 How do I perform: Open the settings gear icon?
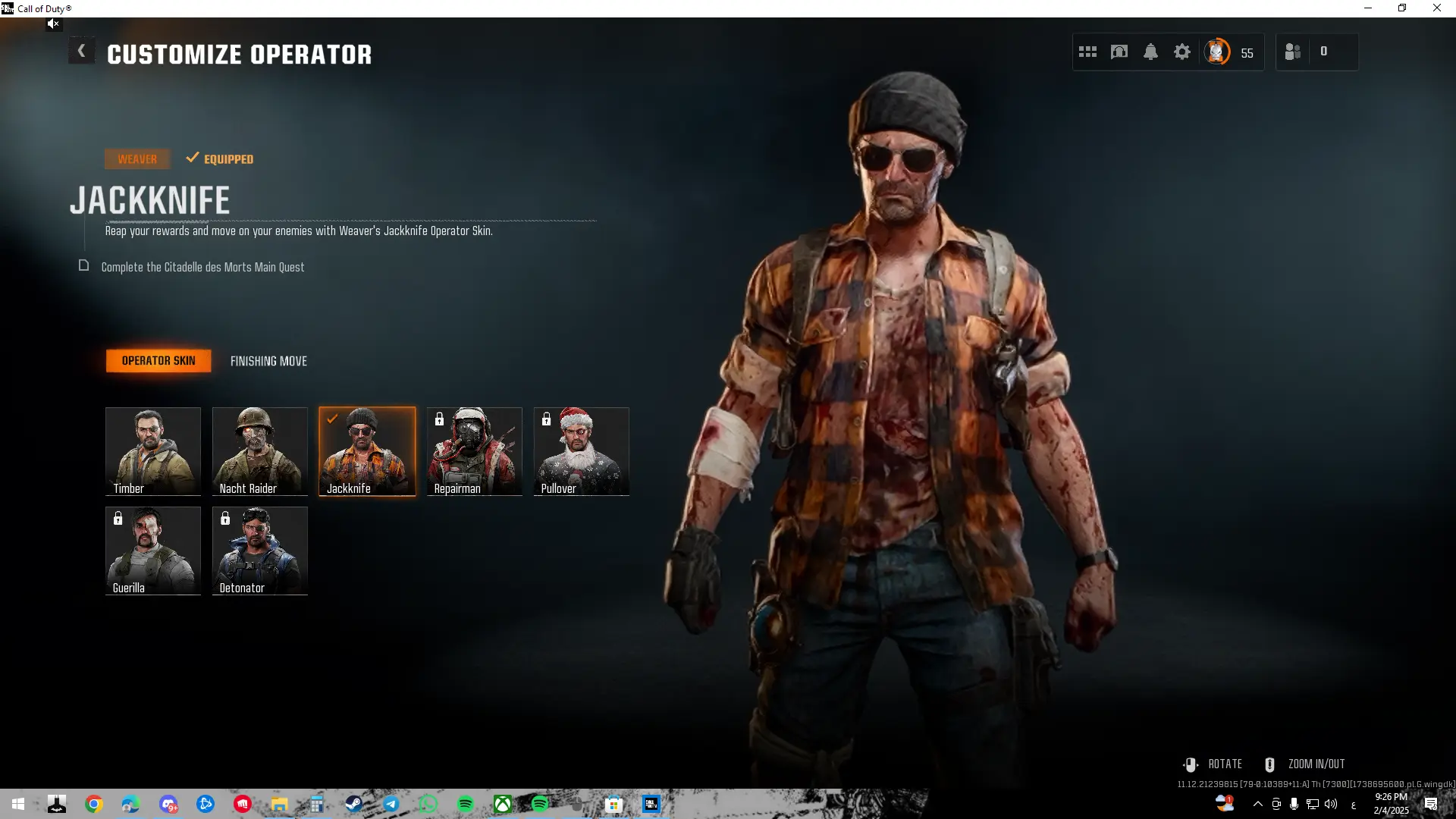coord(1181,52)
